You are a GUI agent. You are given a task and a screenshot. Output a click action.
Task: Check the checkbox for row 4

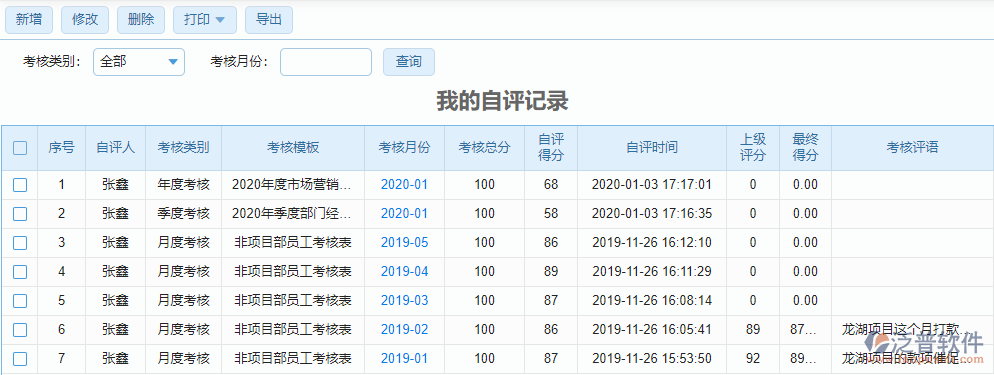pyautogui.click(x=20, y=272)
